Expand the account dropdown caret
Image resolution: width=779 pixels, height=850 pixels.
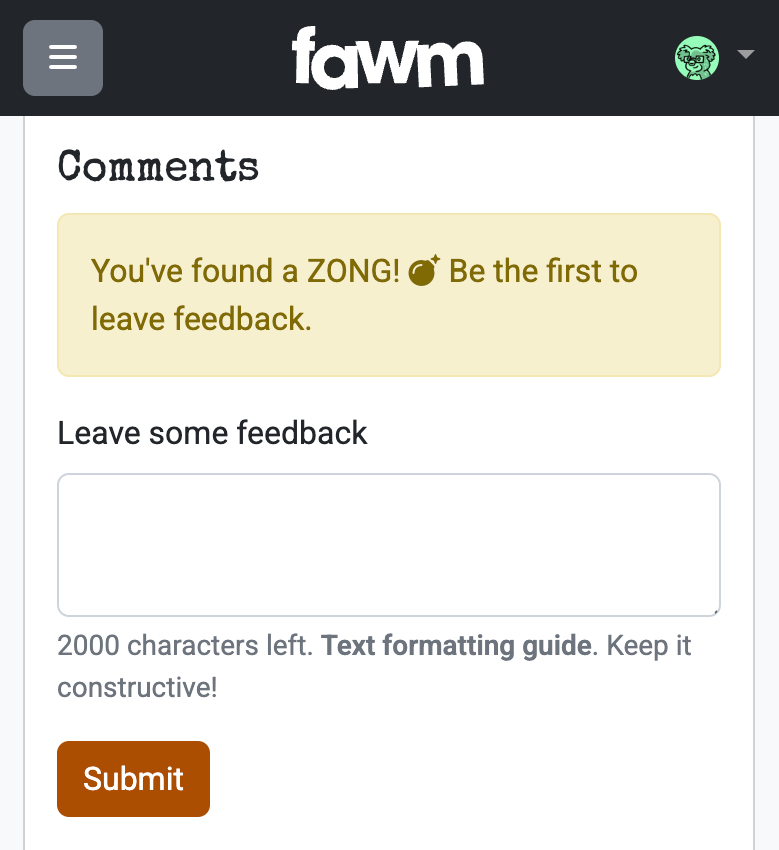745,54
